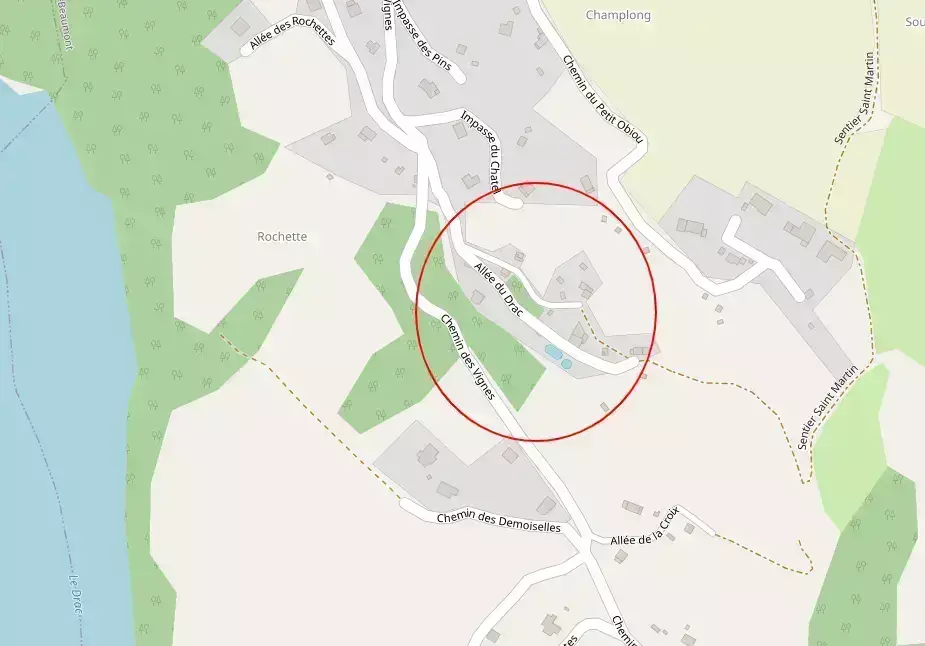Click the large building above Chemin des Demoiselles
925x646 pixels.
click(x=428, y=455)
